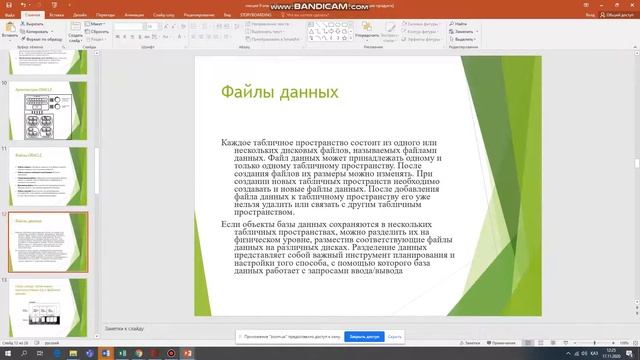Switch to Slide Sorter view icon

[x=541, y=343]
